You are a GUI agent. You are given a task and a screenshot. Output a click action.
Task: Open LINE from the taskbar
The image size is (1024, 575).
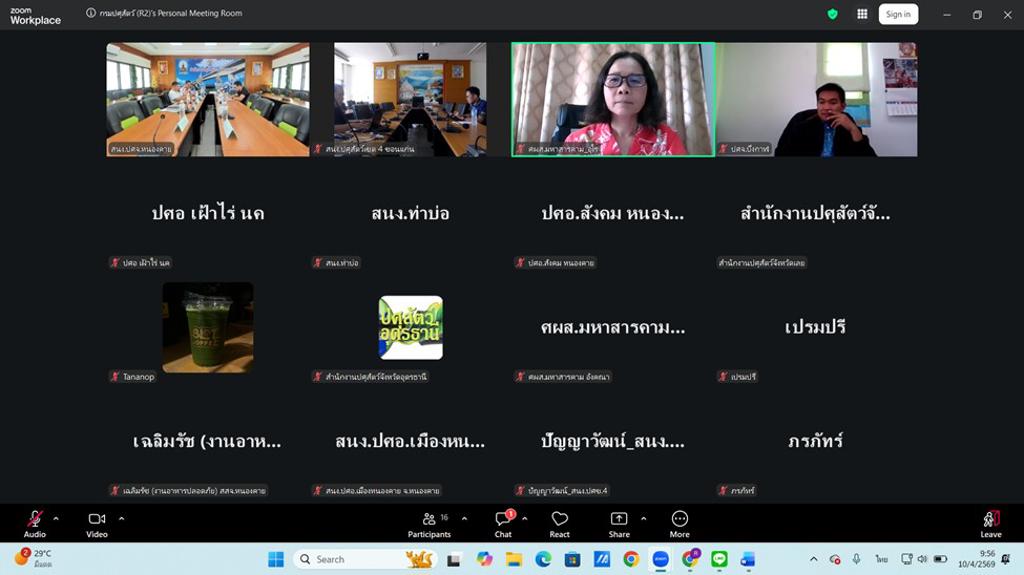point(719,559)
